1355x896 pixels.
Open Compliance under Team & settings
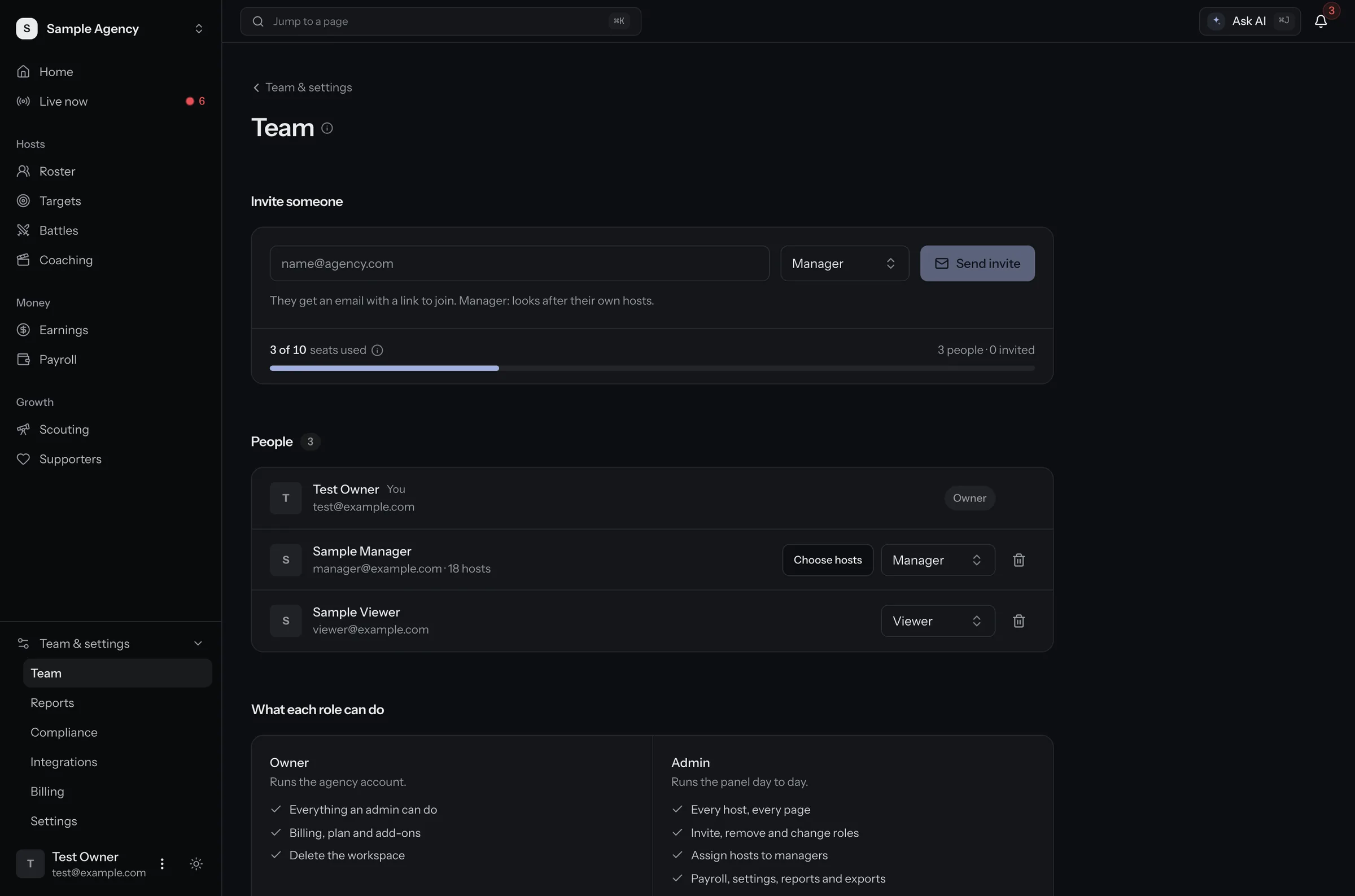[117, 733]
